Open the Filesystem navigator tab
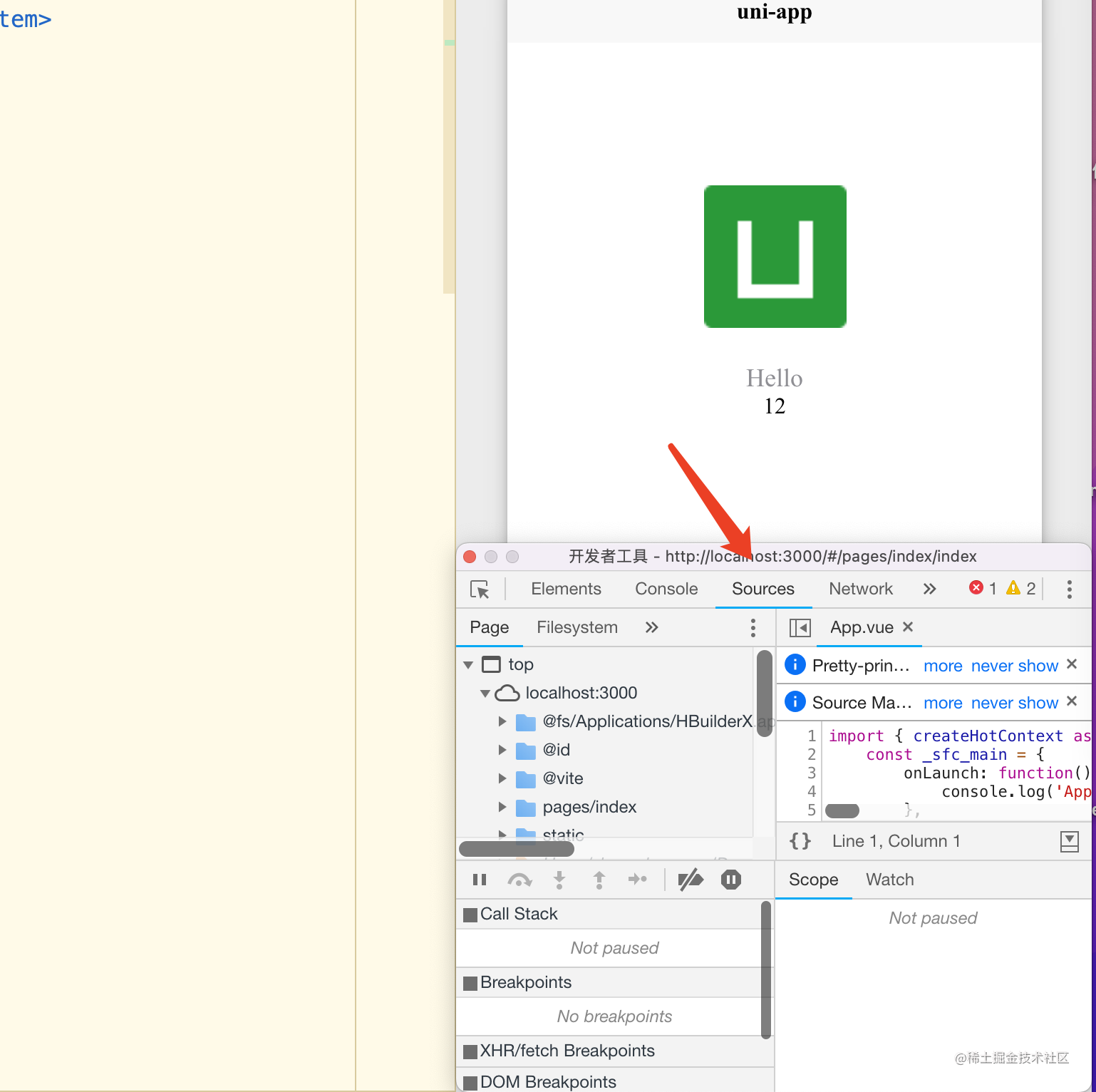This screenshot has width=1096, height=1092. [x=577, y=627]
